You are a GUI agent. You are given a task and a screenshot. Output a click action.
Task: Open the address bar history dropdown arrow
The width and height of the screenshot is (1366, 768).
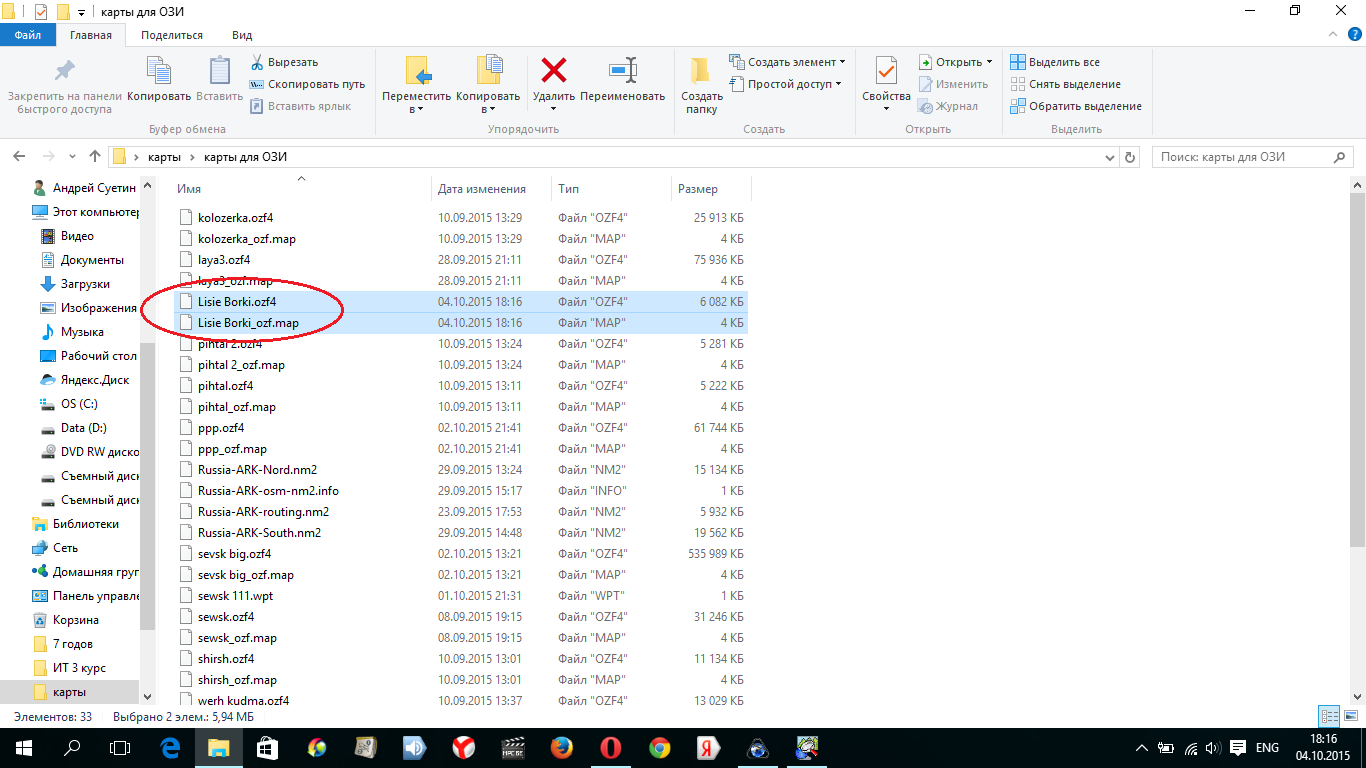tap(1109, 157)
